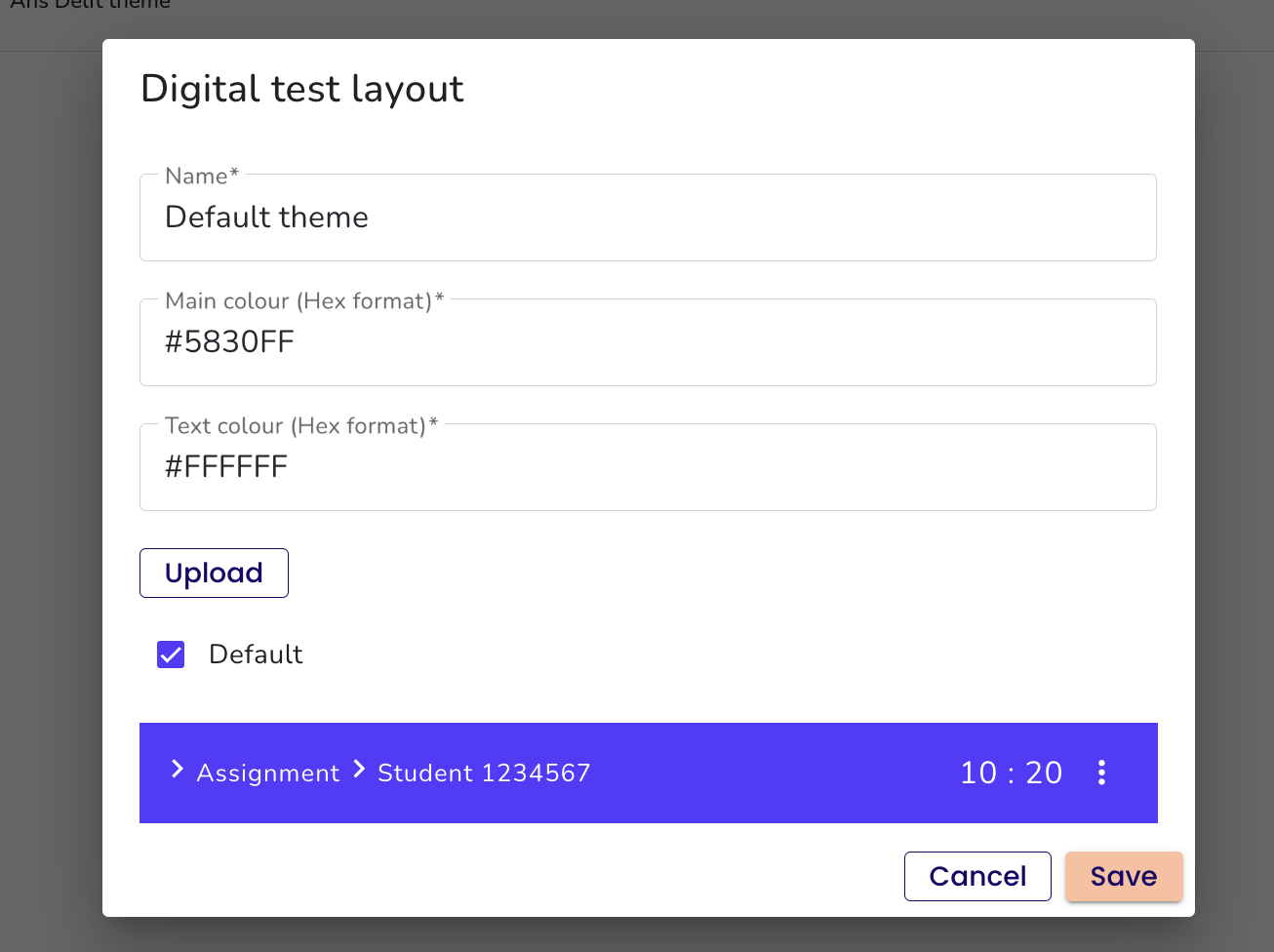Click the chevron before Assignment
The height and width of the screenshot is (952, 1274).
pyautogui.click(x=177, y=770)
